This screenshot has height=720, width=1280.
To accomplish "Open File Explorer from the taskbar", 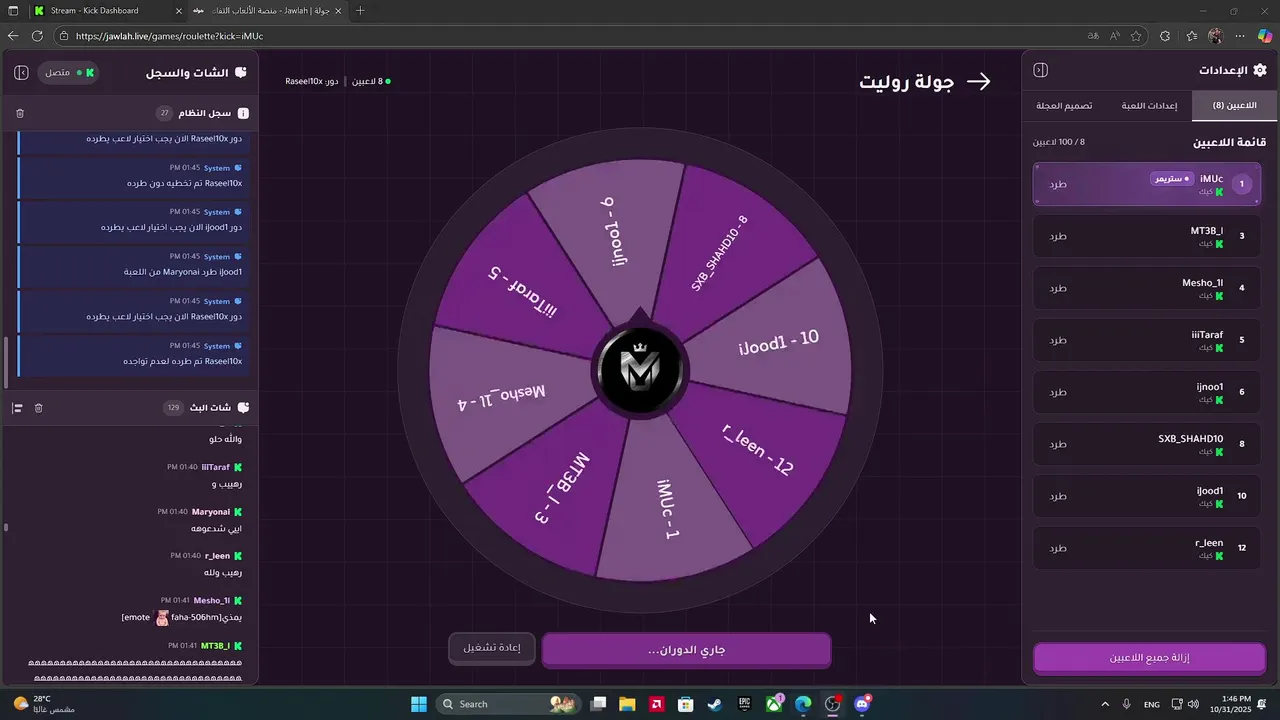I will point(627,704).
